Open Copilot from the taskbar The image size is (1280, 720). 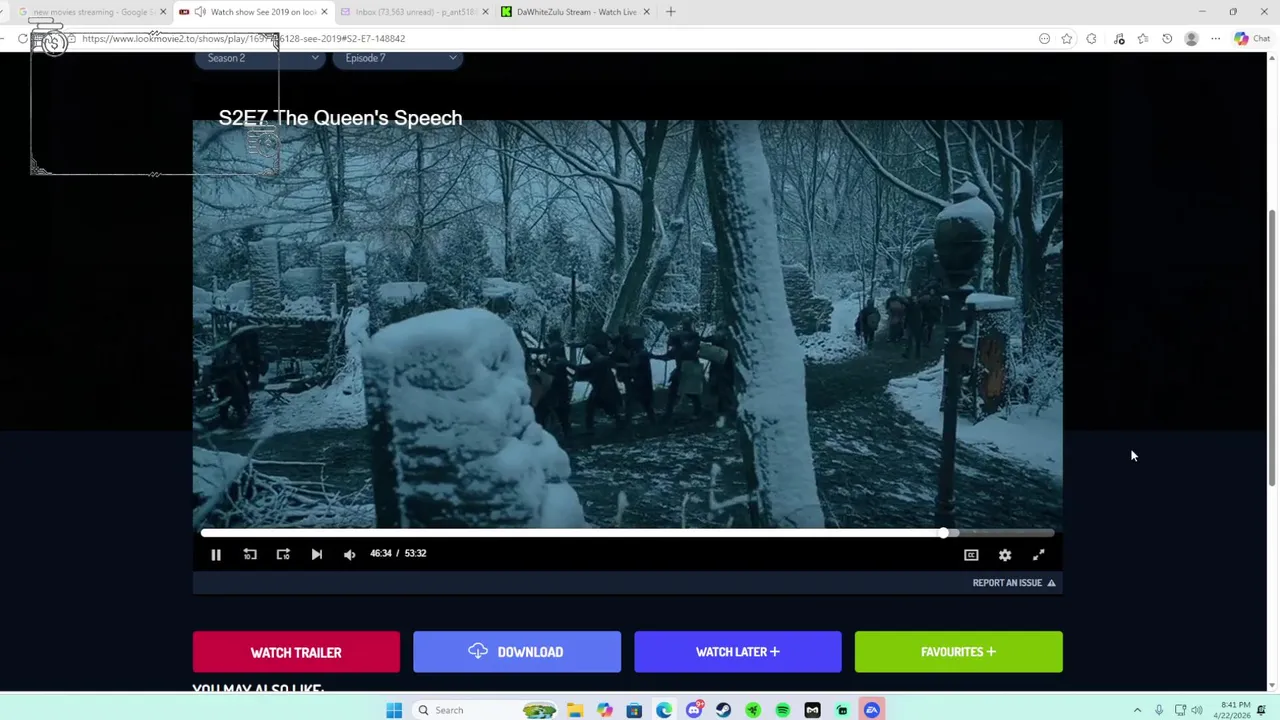pyautogui.click(x=605, y=710)
